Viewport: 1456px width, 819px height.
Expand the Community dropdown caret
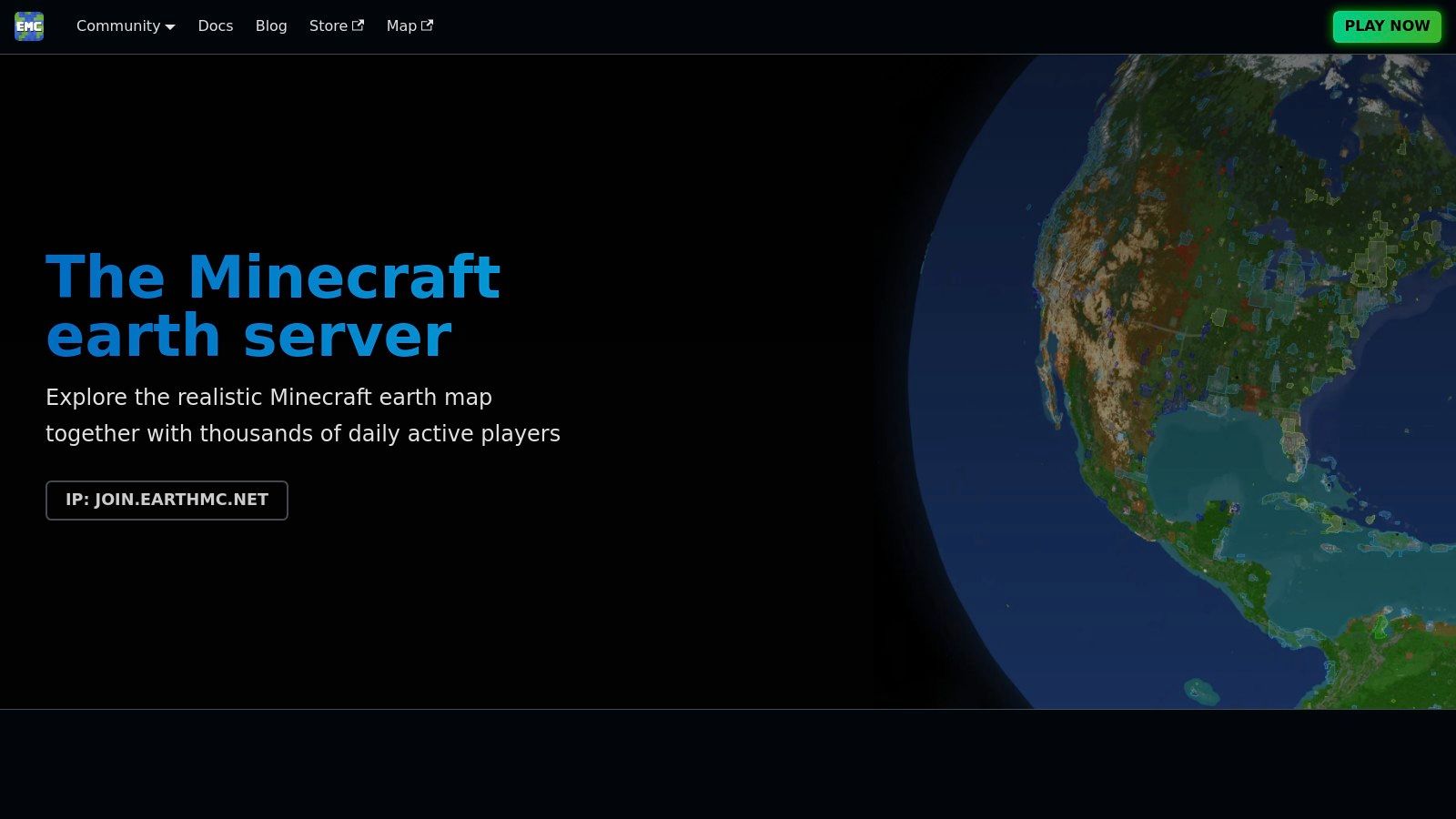click(170, 27)
